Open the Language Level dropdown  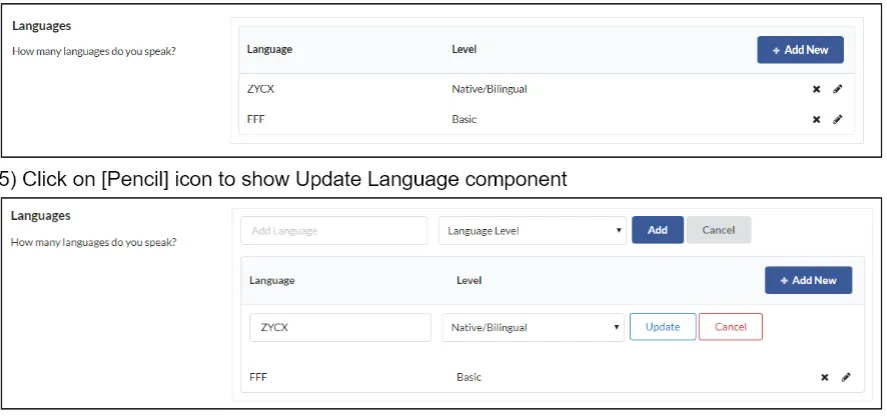[532, 230]
